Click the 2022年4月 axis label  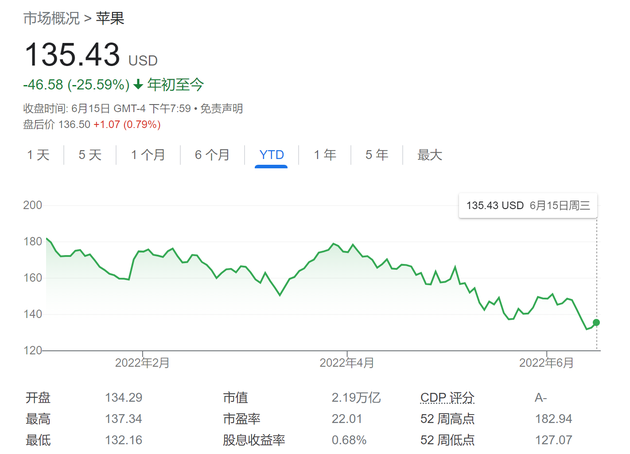point(347,363)
